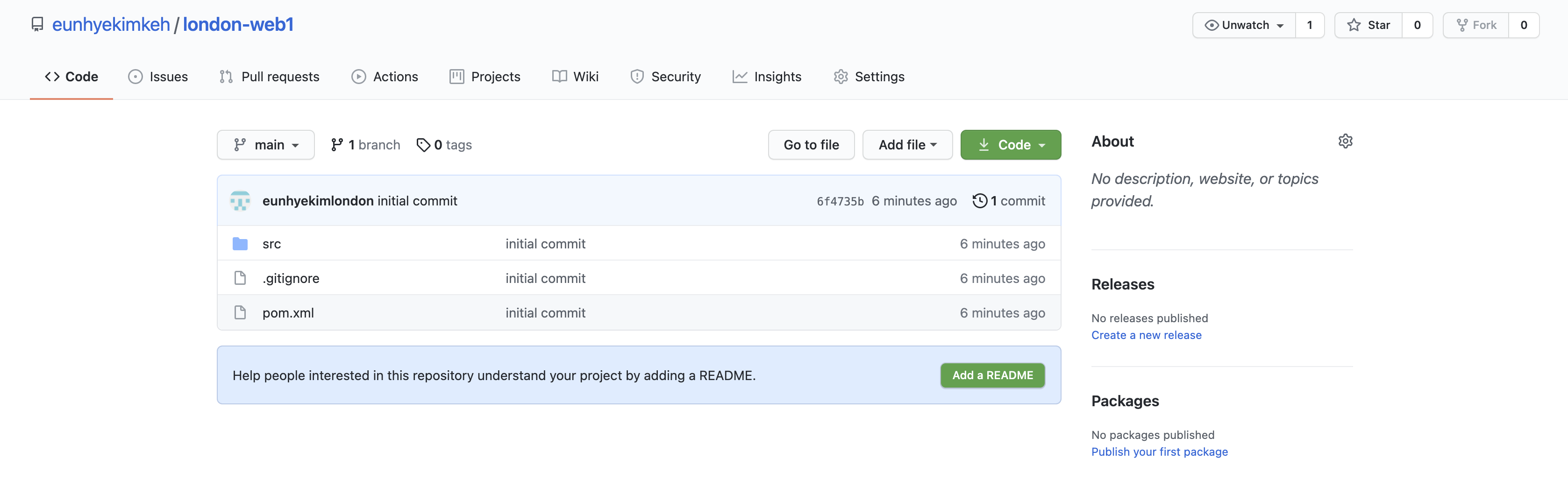View the Security tab
Image resolution: width=1568 pixels, height=480 pixels.
(665, 77)
